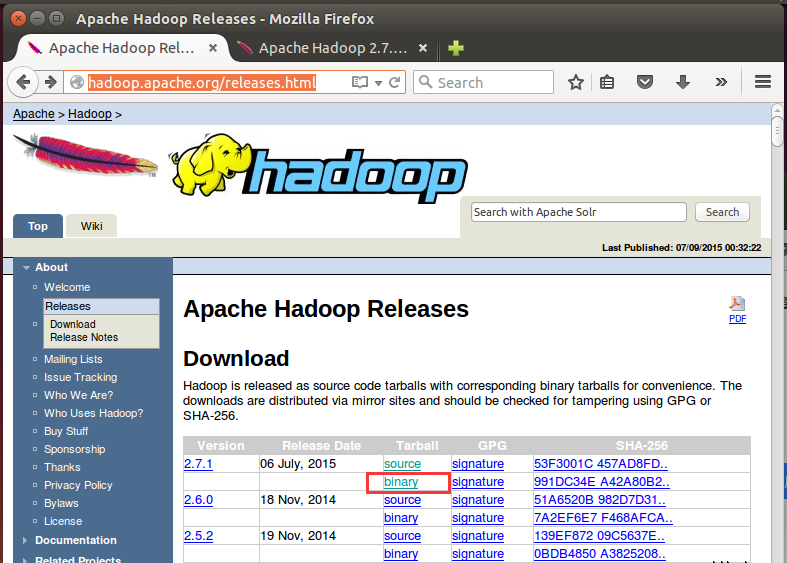
Task: Open Who Uses Hadoop? in sidebar
Action: (94, 413)
